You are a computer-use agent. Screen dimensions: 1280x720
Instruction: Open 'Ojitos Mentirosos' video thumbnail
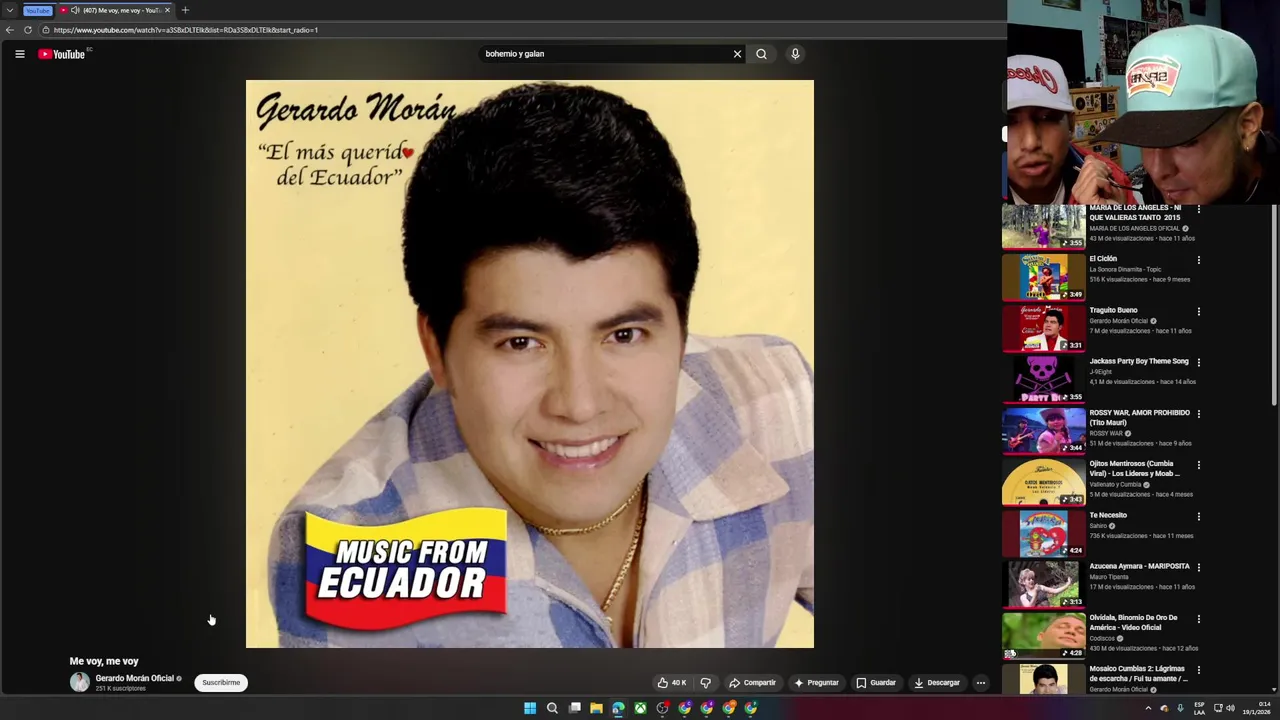point(1043,482)
